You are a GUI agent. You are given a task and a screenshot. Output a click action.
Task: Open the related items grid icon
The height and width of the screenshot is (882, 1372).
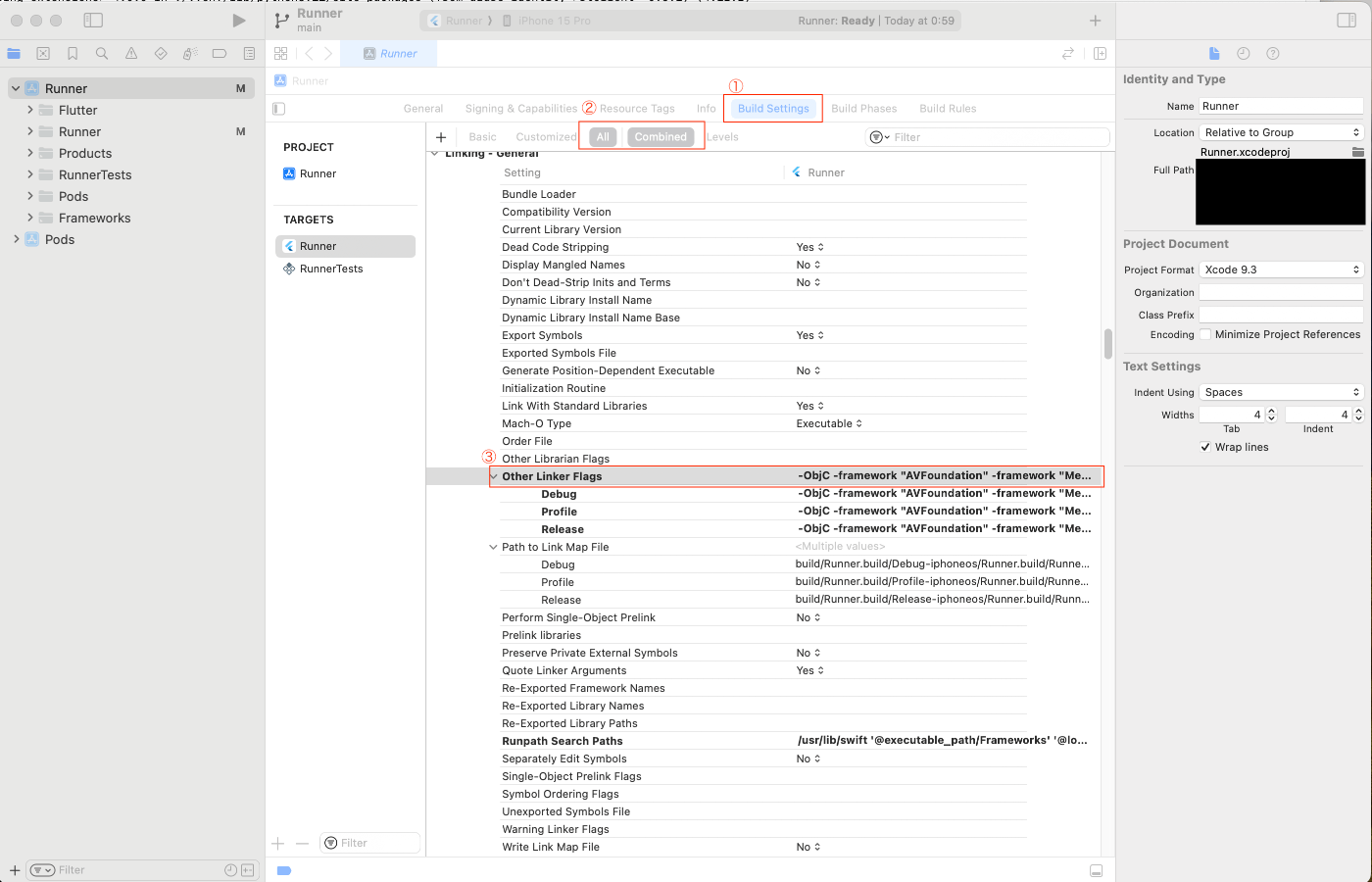[281, 54]
